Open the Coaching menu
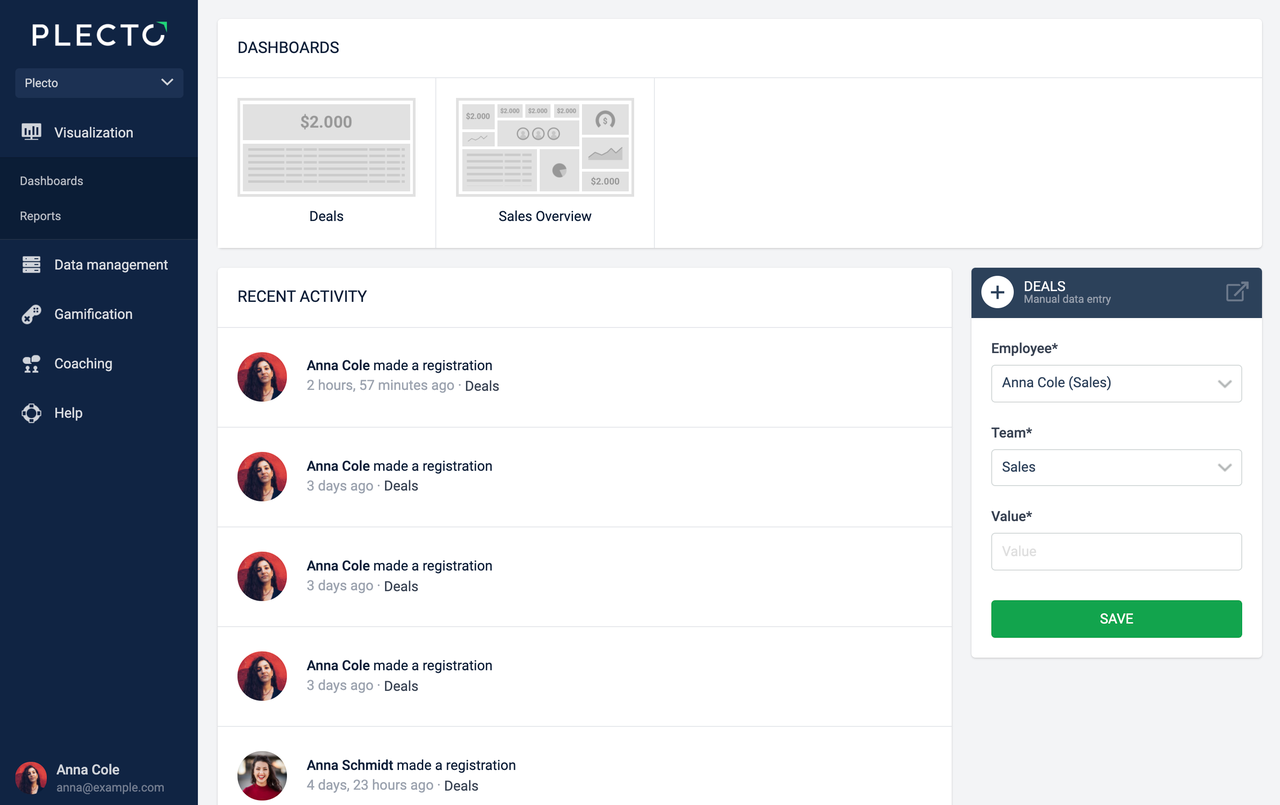Image resolution: width=1280 pixels, height=805 pixels. 99,364
